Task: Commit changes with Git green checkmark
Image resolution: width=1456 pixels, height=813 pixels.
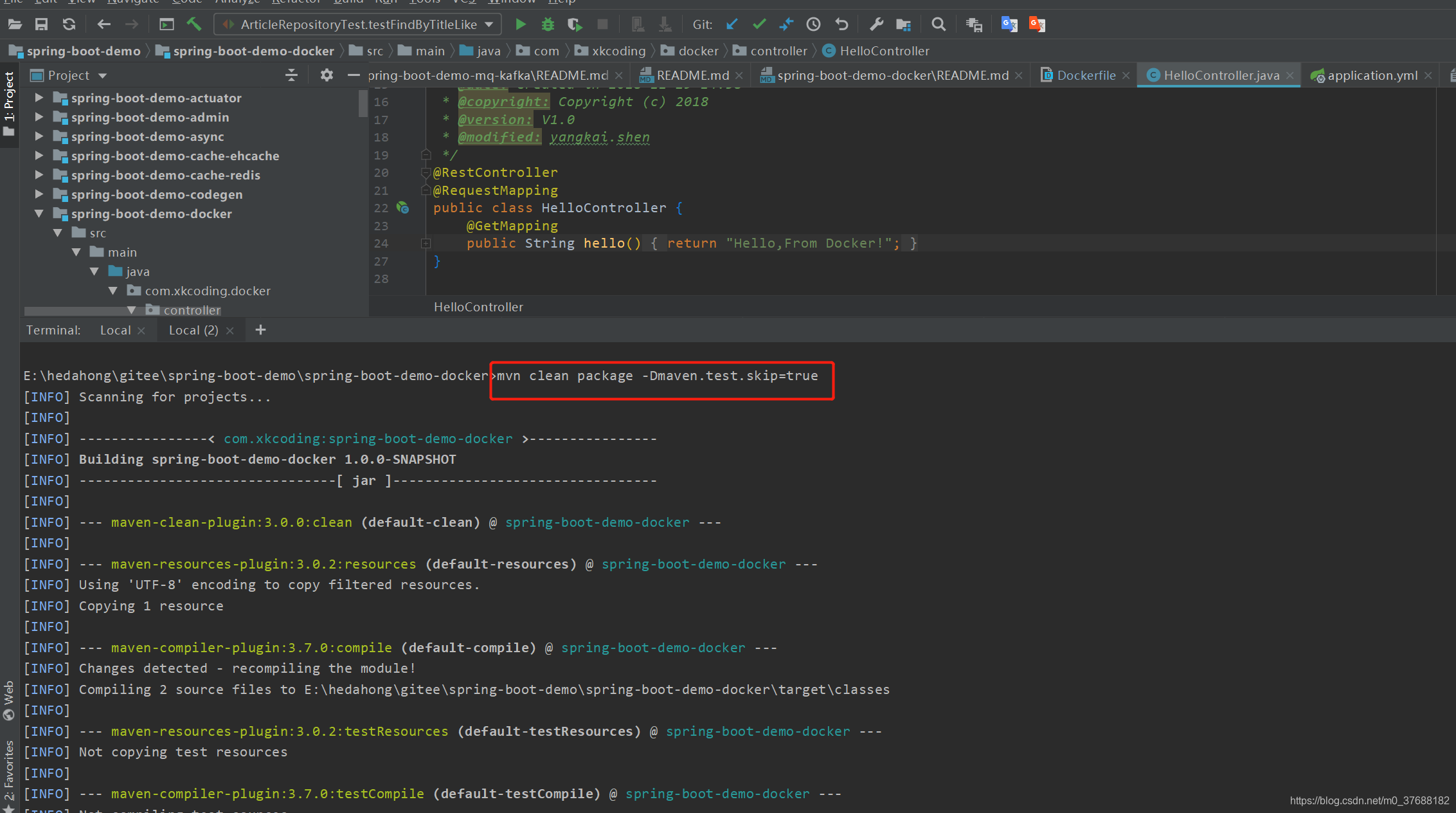Action: point(759,24)
